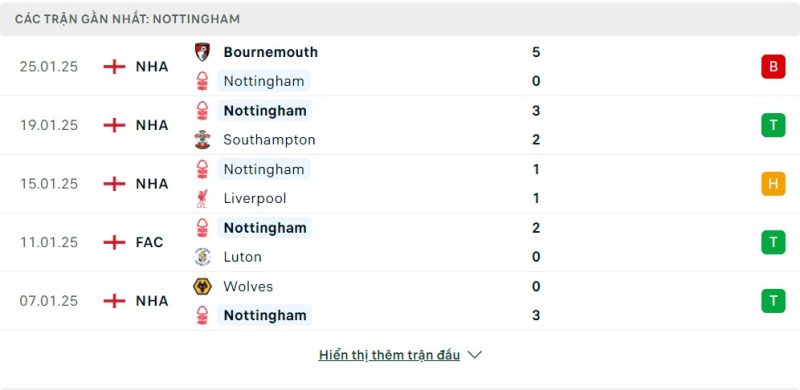Screen dimensions: 800x390
Task: Click the green T badge for Southampton match
Action: pos(773,125)
